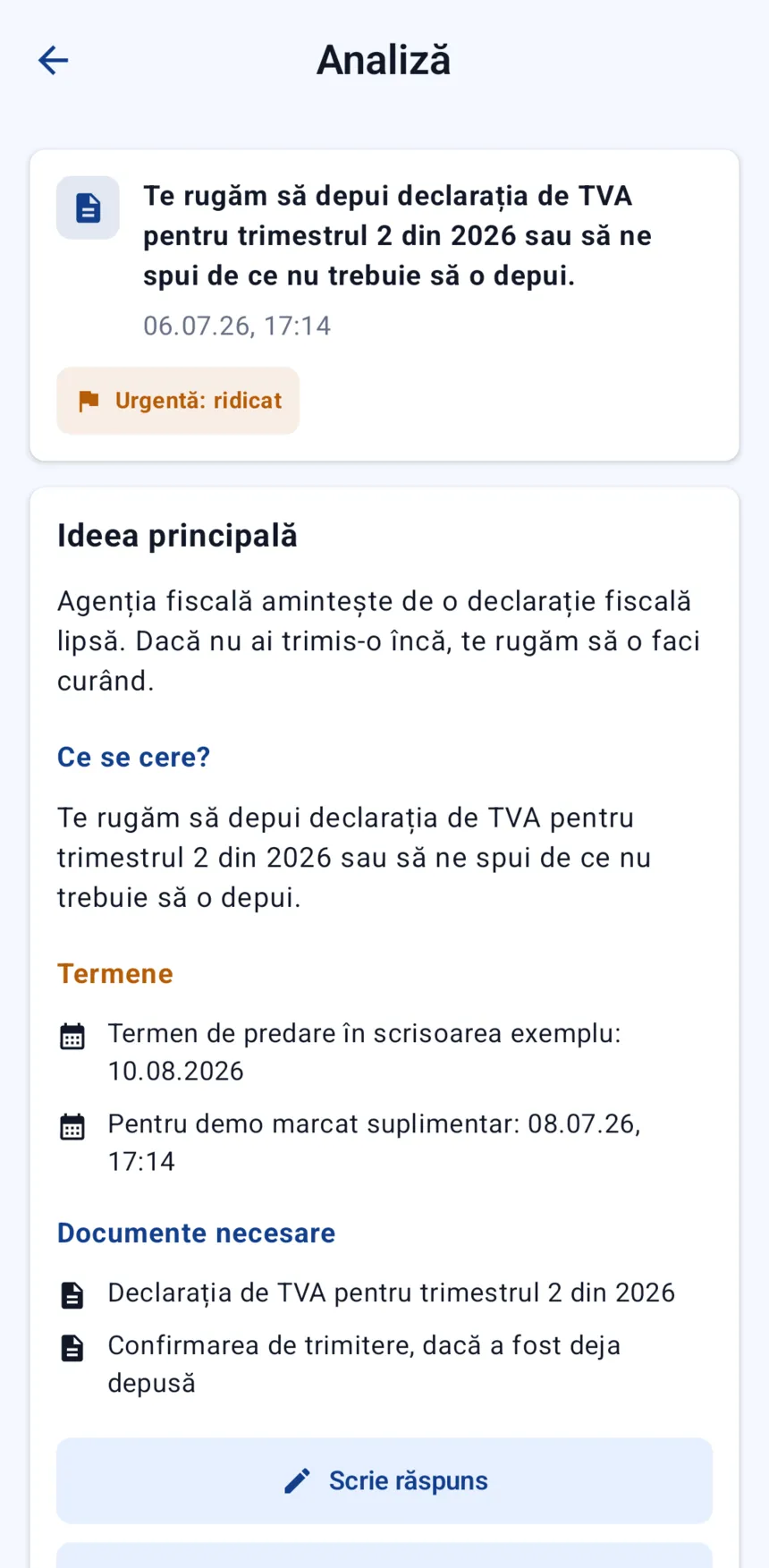Viewport: 769px width, 1568px height.
Task: Tap the Documente necesare section heading
Action: 197,1233
